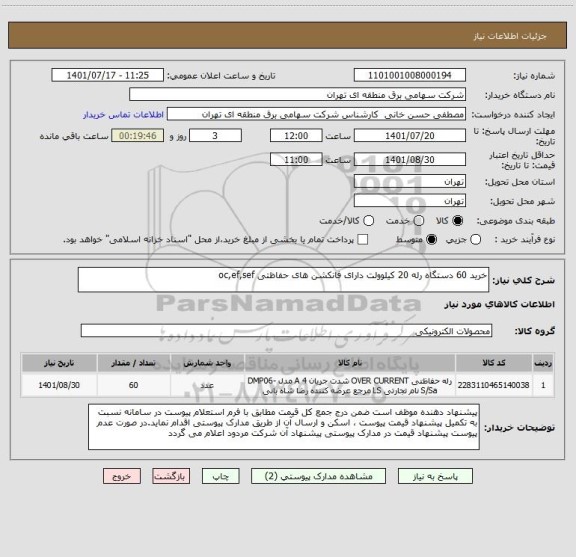Click the deadline time field 12:00
Screen dimensions: 576x557
(x=296, y=136)
